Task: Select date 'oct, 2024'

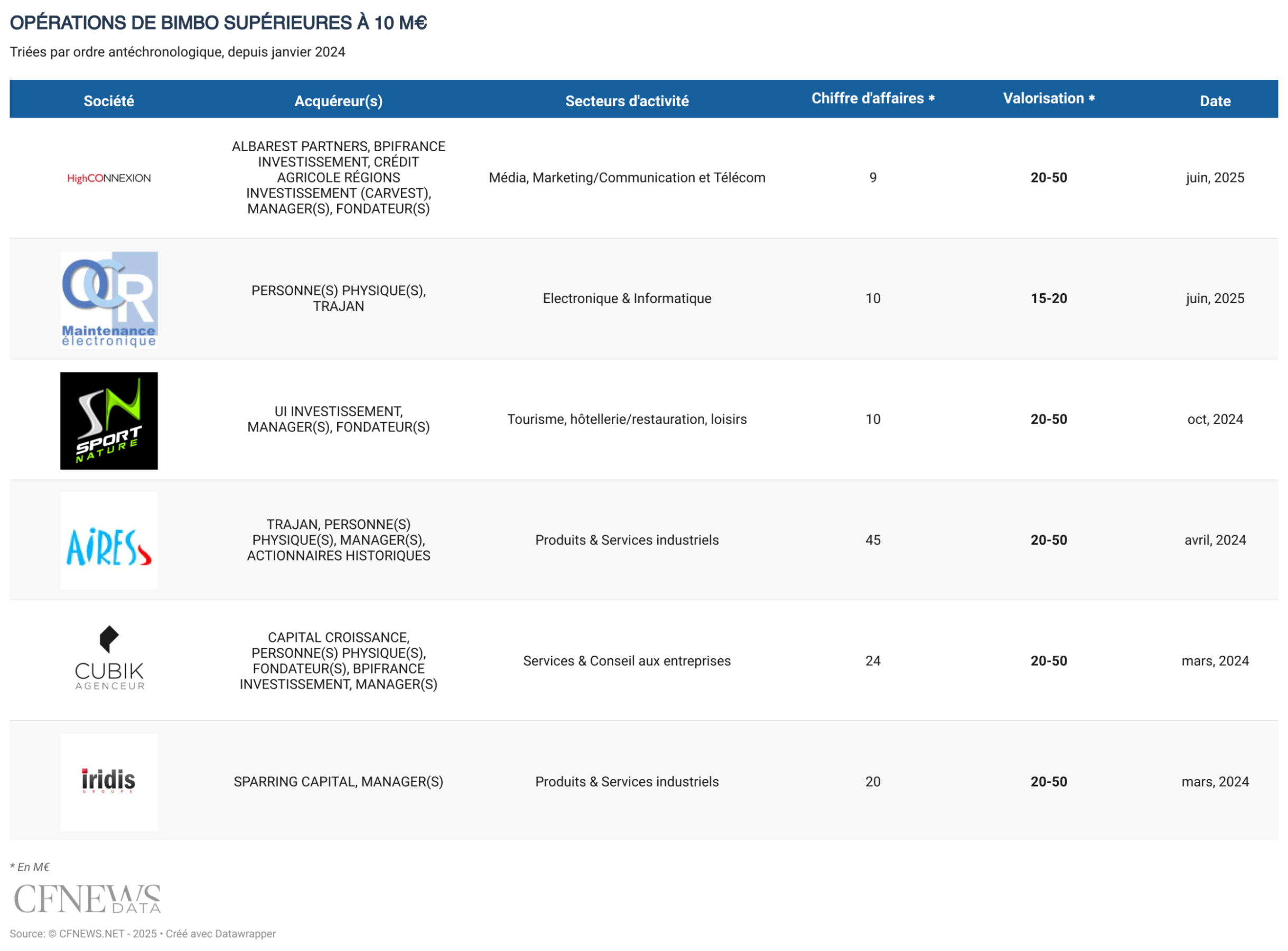Action: [1215, 419]
